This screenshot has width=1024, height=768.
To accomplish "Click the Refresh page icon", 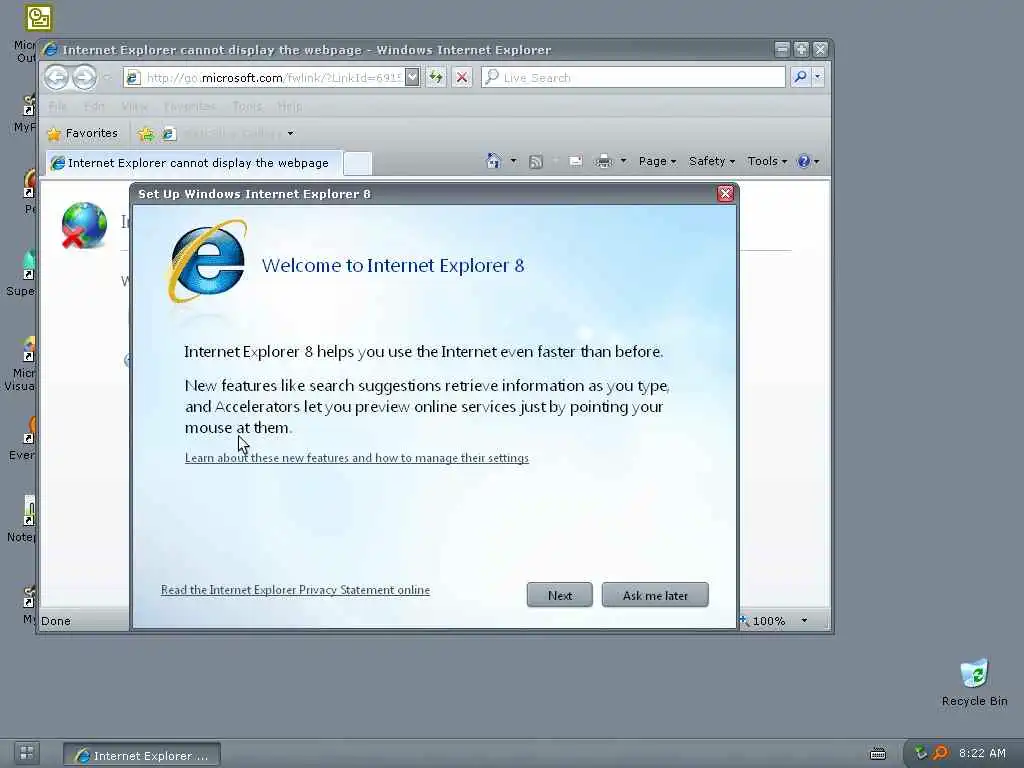I will [x=436, y=77].
